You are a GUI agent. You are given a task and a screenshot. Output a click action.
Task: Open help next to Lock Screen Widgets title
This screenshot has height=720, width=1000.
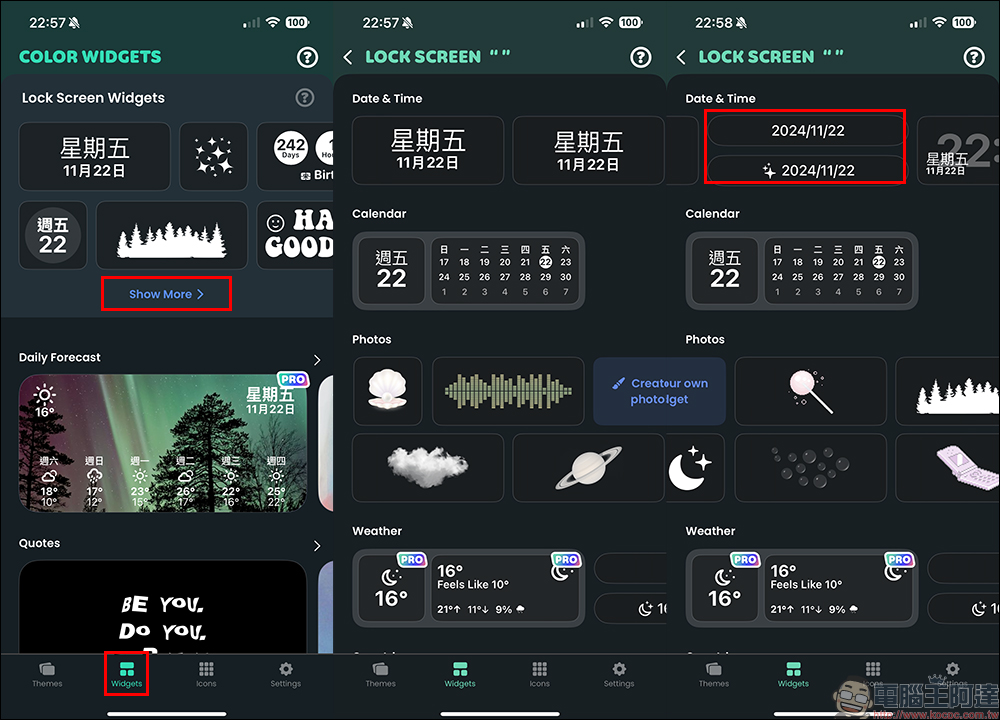[305, 98]
